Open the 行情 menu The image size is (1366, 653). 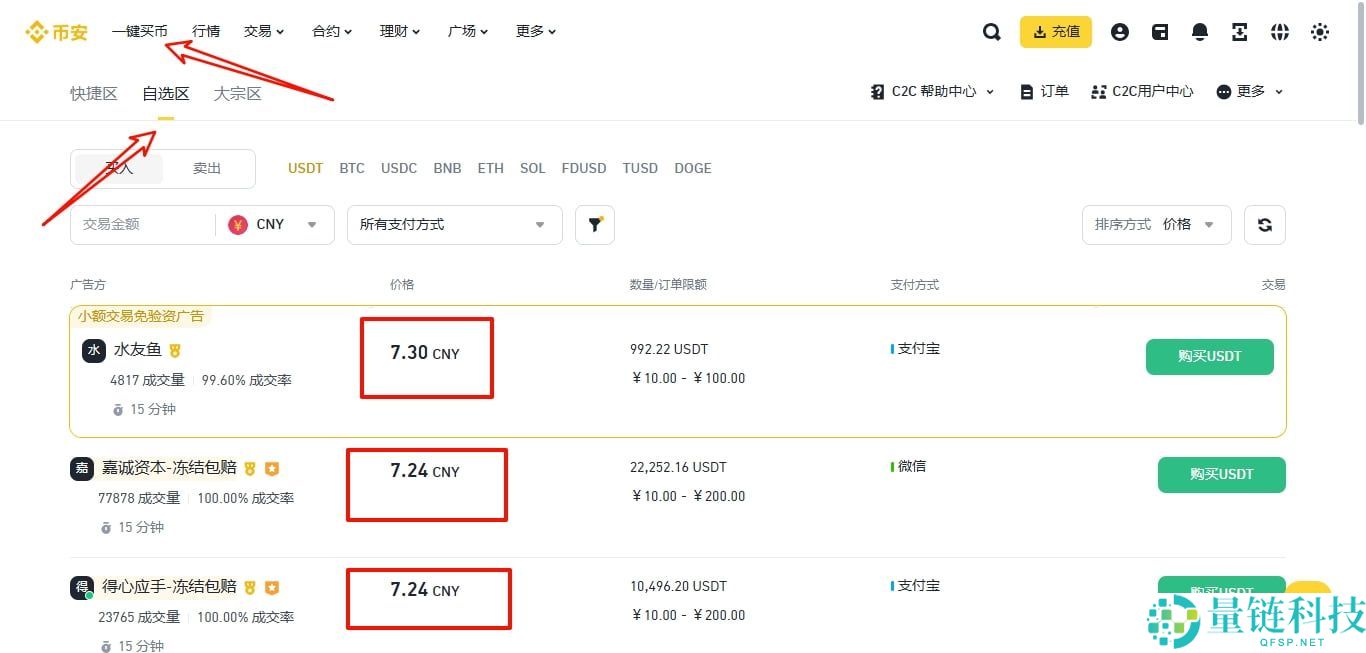[x=206, y=31]
